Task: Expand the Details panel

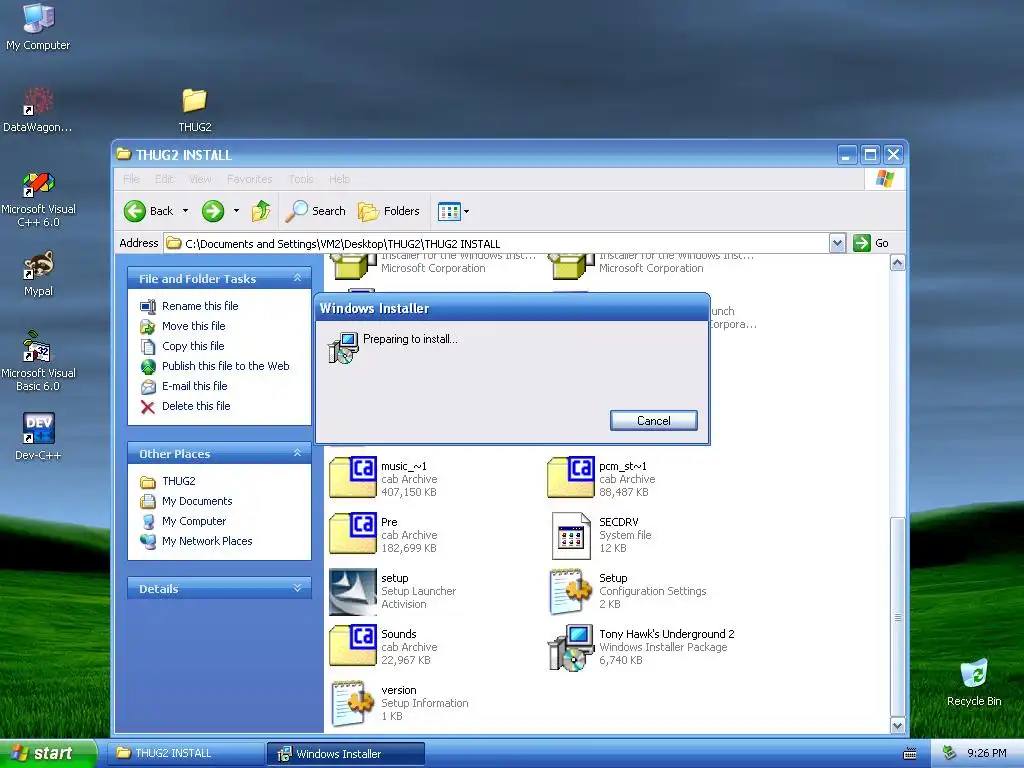Action: (297, 588)
